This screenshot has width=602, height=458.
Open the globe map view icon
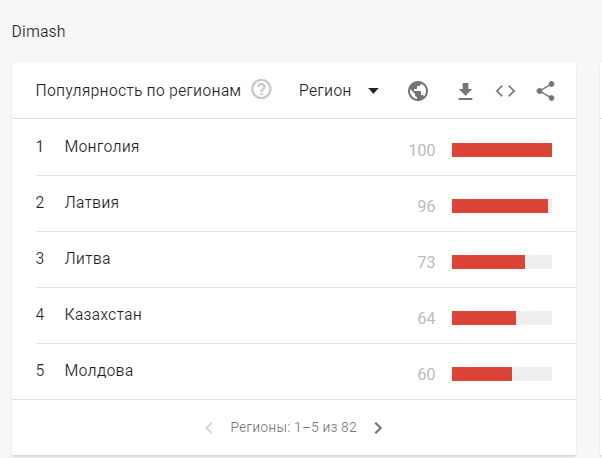[x=418, y=91]
